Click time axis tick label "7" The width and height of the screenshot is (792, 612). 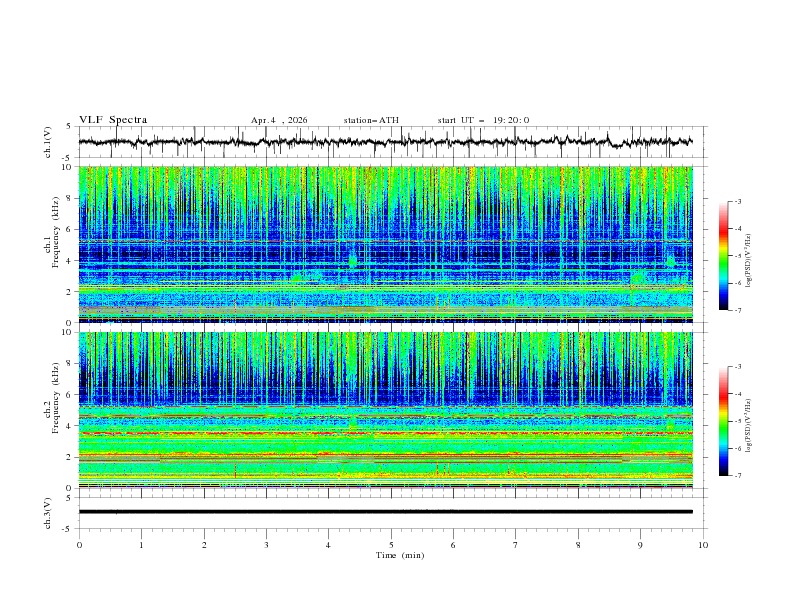click(x=516, y=545)
